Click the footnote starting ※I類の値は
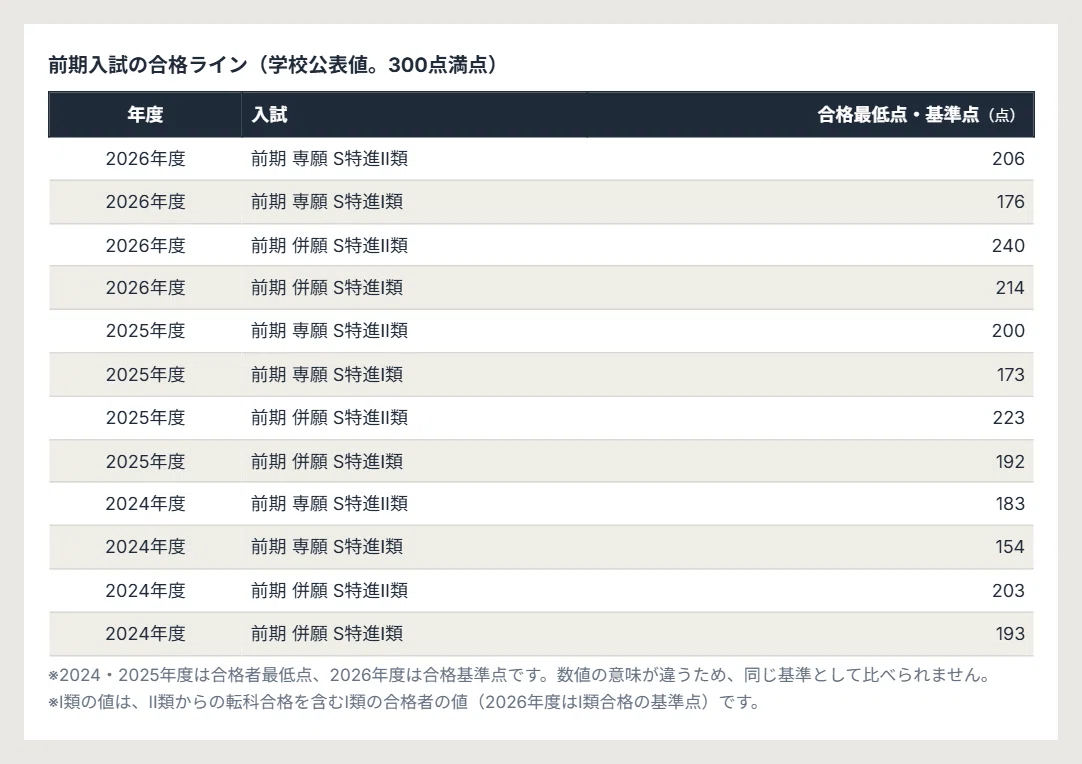 [x=404, y=703]
